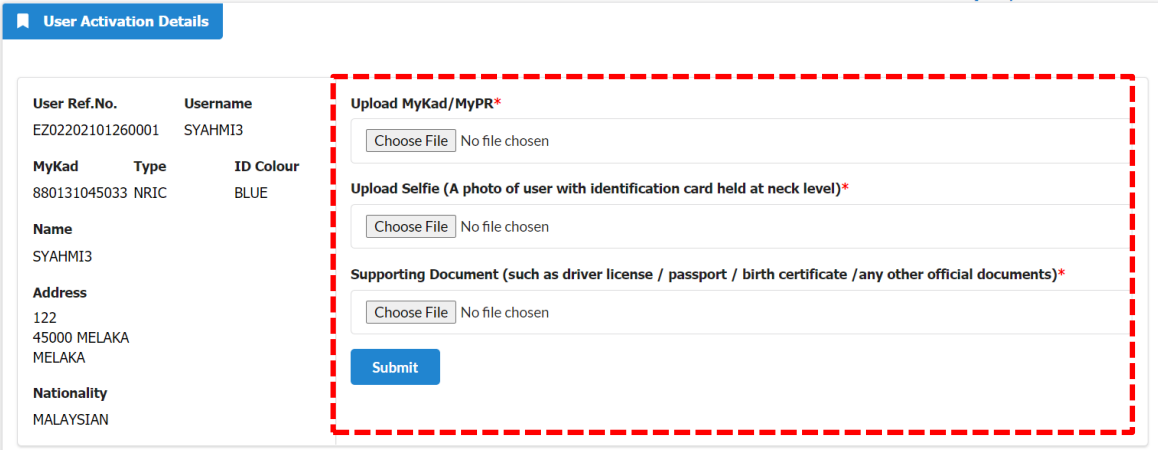The height and width of the screenshot is (452, 1158).
Task: Choose a file for Upload MyKad/MyPR
Action: (411, 140)
